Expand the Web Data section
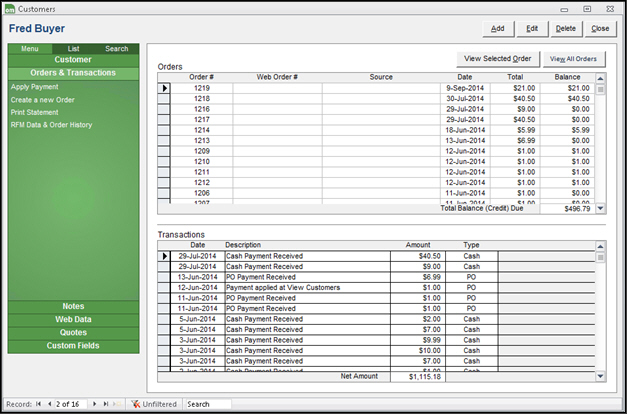 click(73, 319)
